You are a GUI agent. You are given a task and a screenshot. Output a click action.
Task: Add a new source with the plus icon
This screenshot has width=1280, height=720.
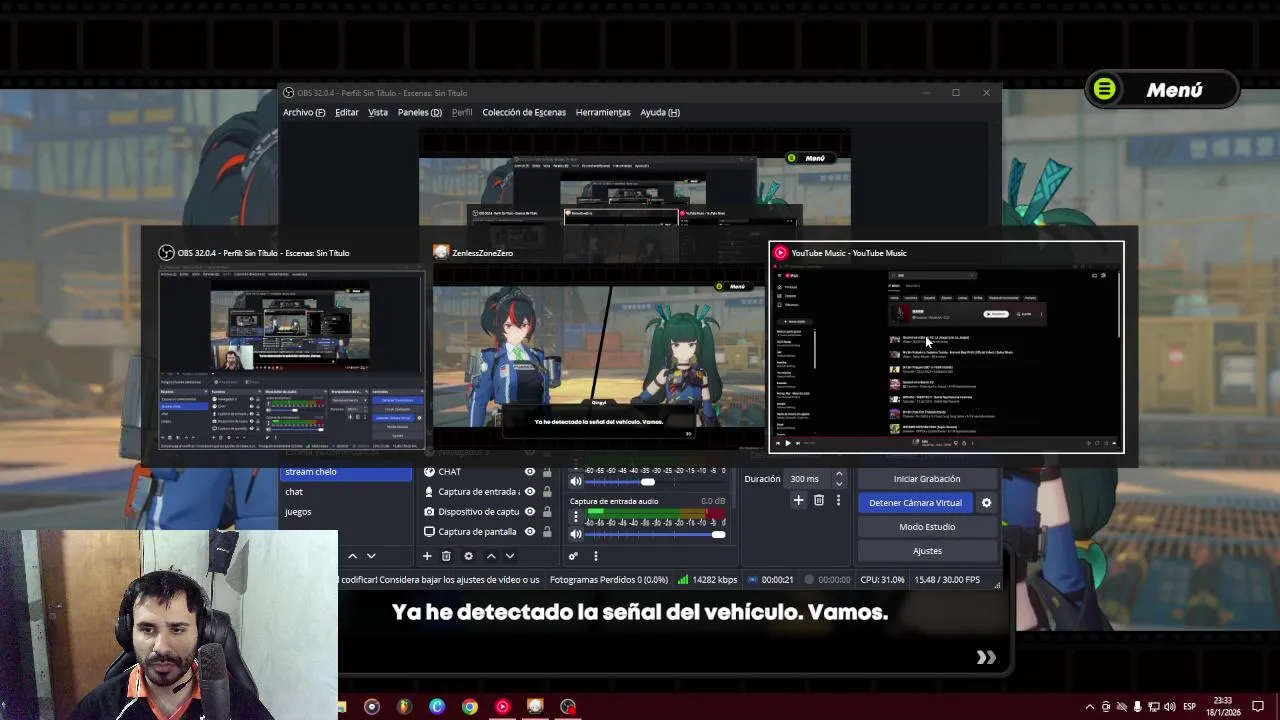pos(427,556)
